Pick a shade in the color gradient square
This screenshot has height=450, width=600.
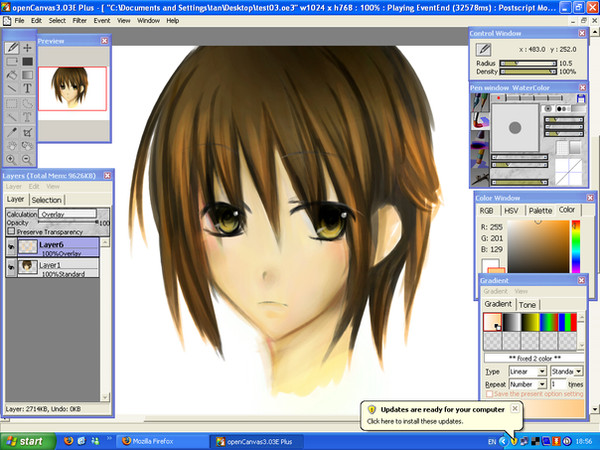538,246
